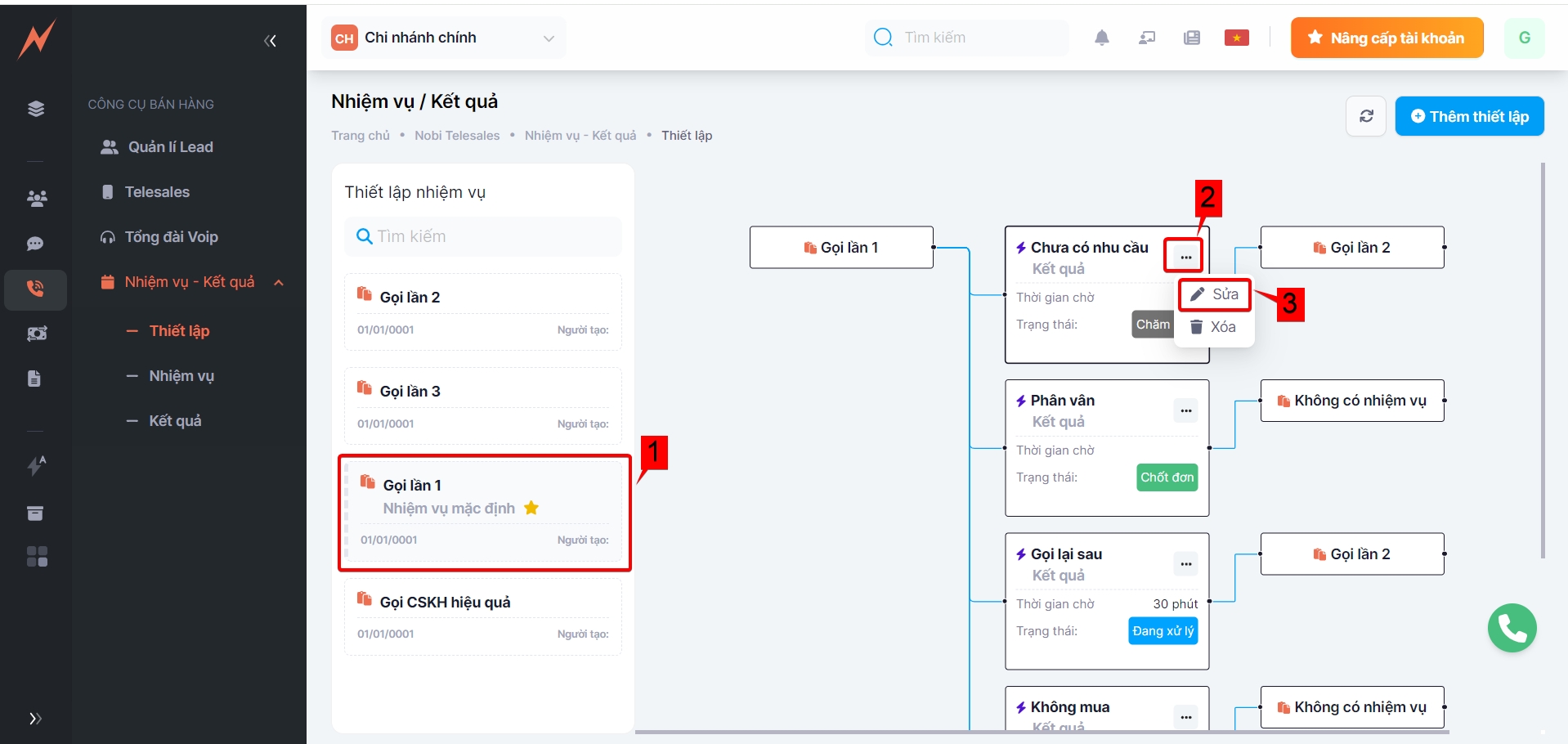Open the Chi nhánh chính branch dropdown

(x=444, y=38)
